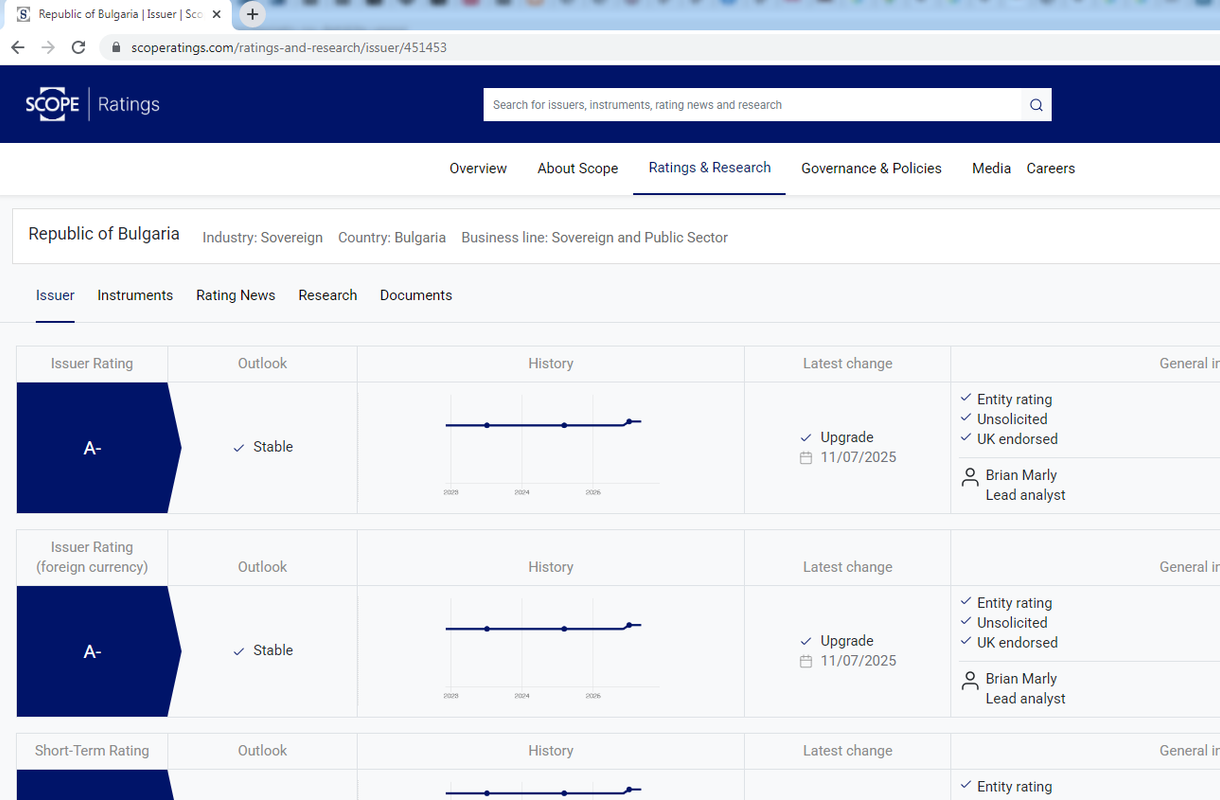This screenshot has width=1220, height=800.
Task: Click the Issuer Rating (foreign currency) header
Action: click(x=92, y=557)
